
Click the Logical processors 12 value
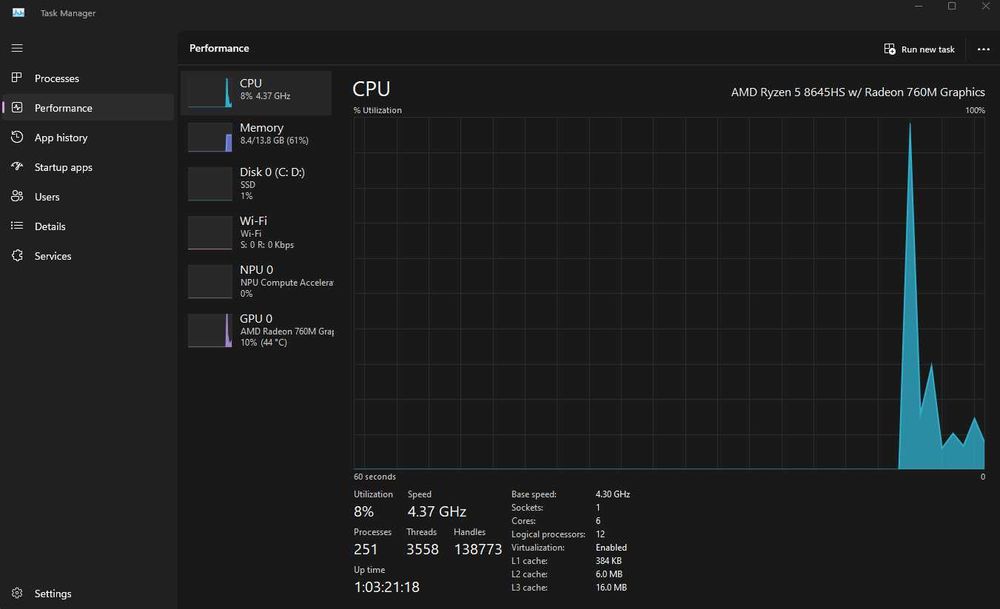point(600,534)
